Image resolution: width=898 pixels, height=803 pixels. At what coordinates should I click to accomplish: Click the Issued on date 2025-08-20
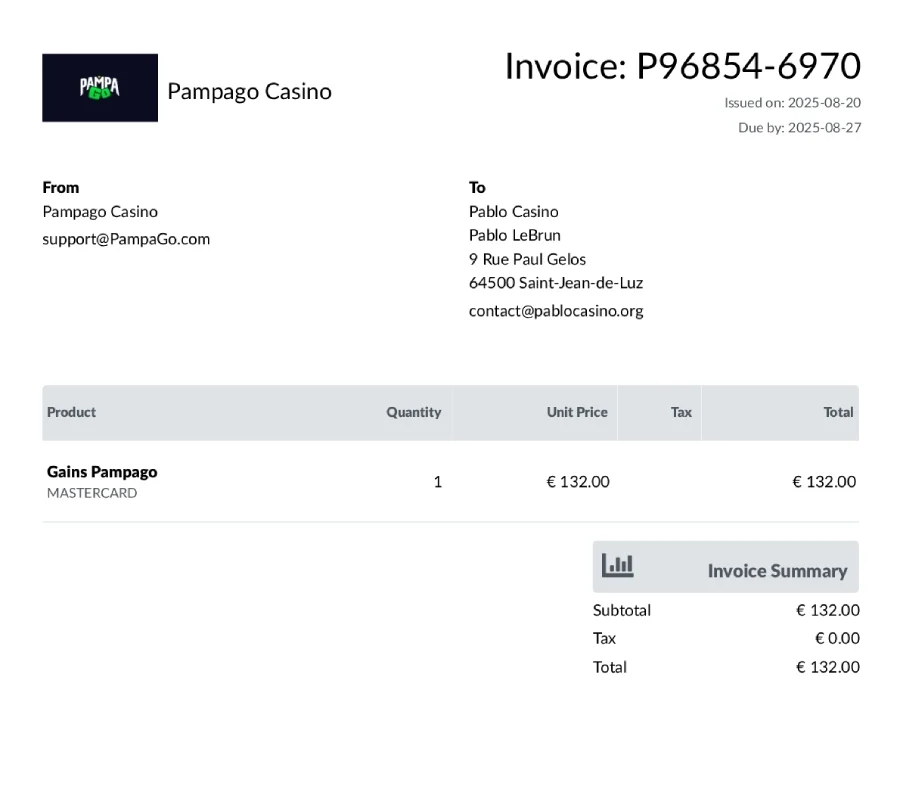tap(824, 102)
